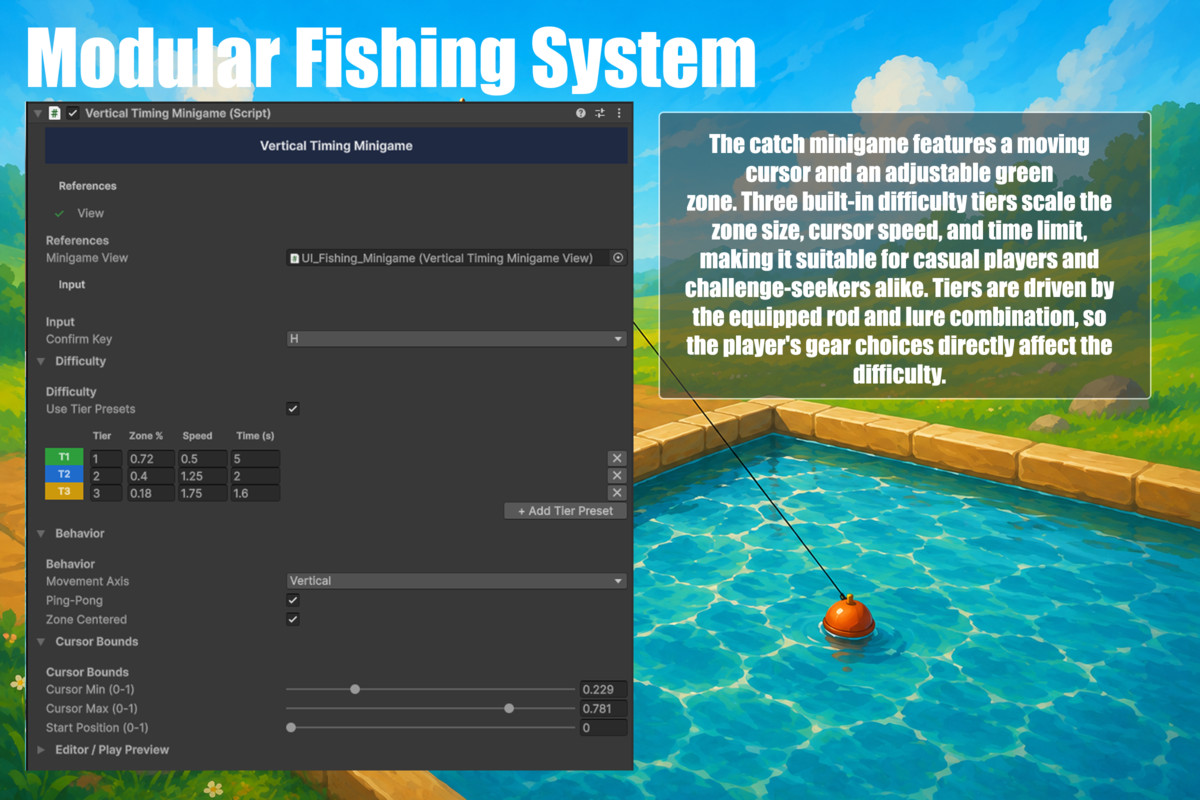Click the Start Position value field
Screen dimensions: 1200x800
tap(604, 727)
